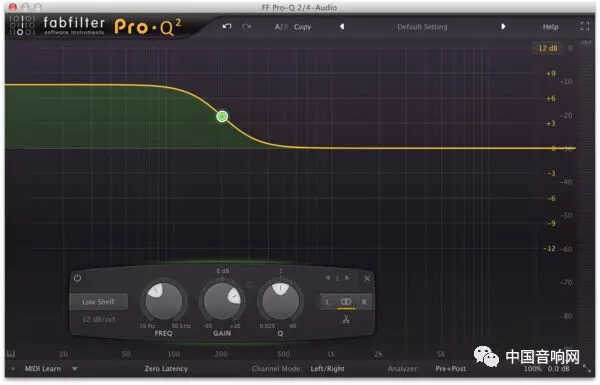Toggle the piano keyboard display icon
The image size is (600, 385).
(x=11, y=354)
